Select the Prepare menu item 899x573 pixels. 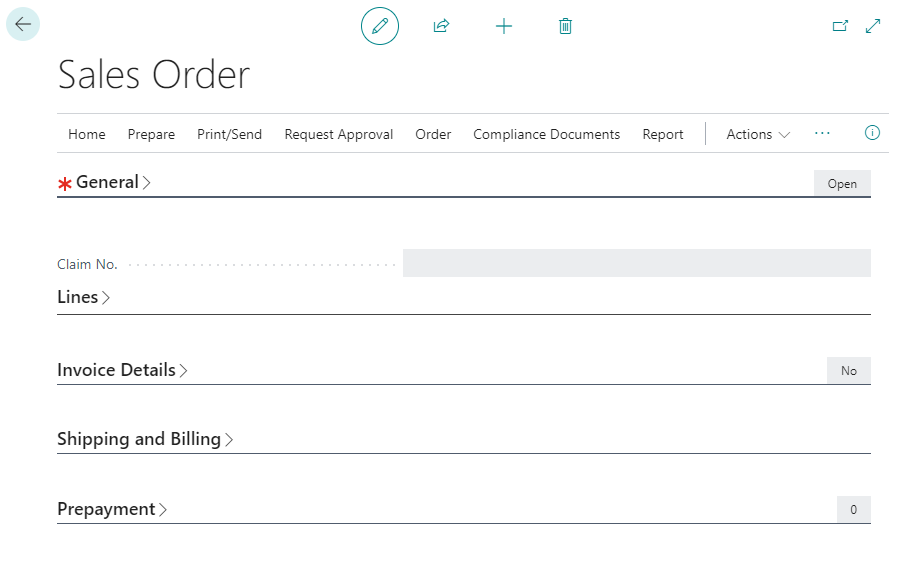pyautogui.click(x=151, y=134)
